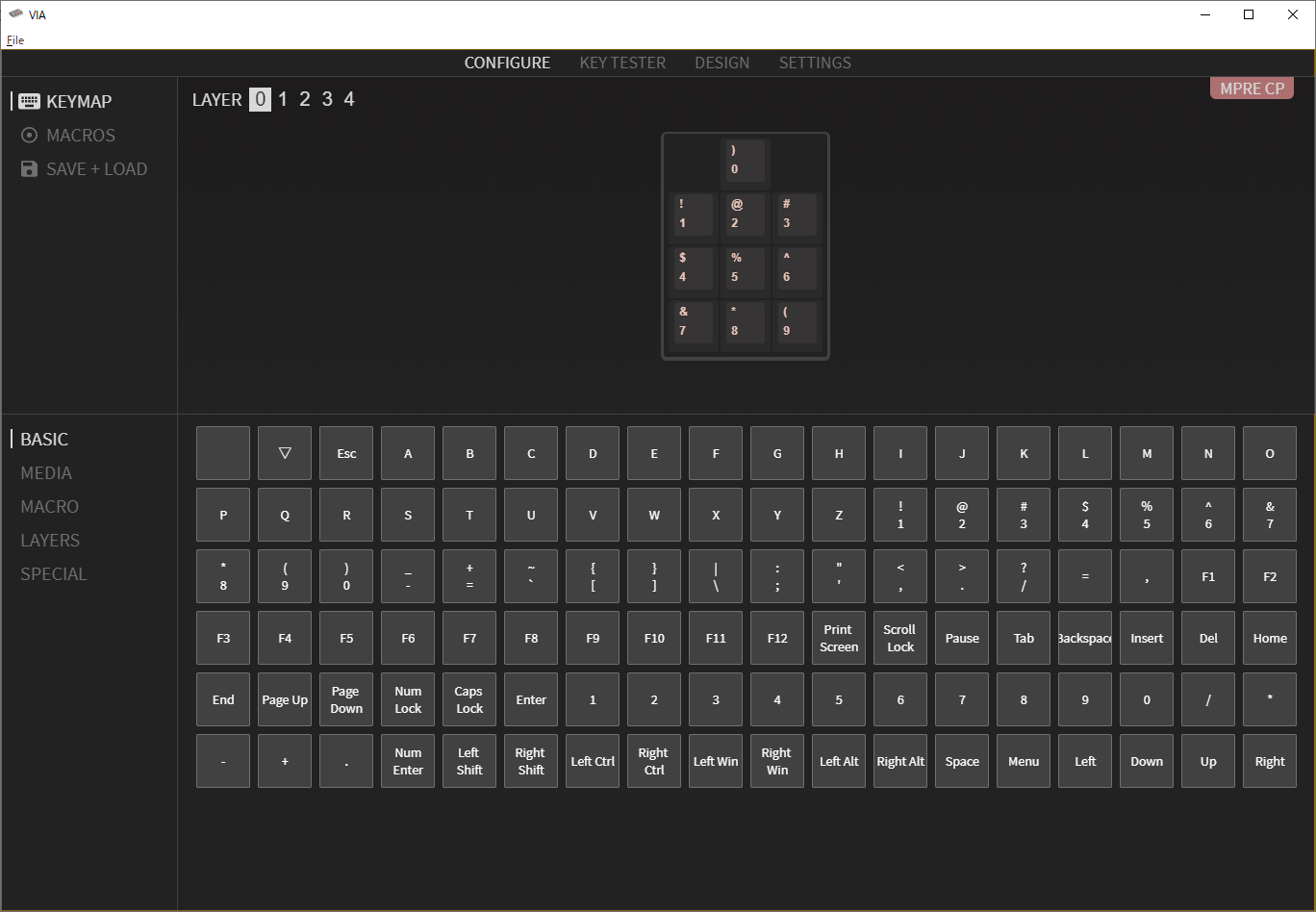
Task: Assign the Scroll Lock keycode
Action: point(900,638)
